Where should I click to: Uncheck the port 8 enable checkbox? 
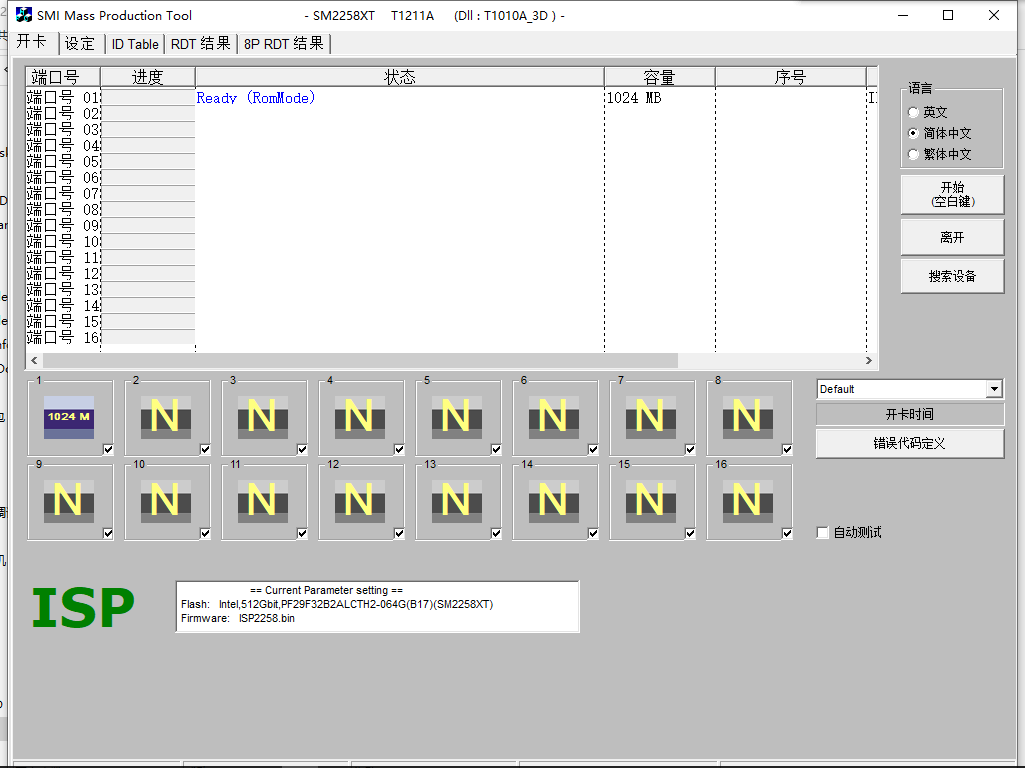tap(786, 449)
